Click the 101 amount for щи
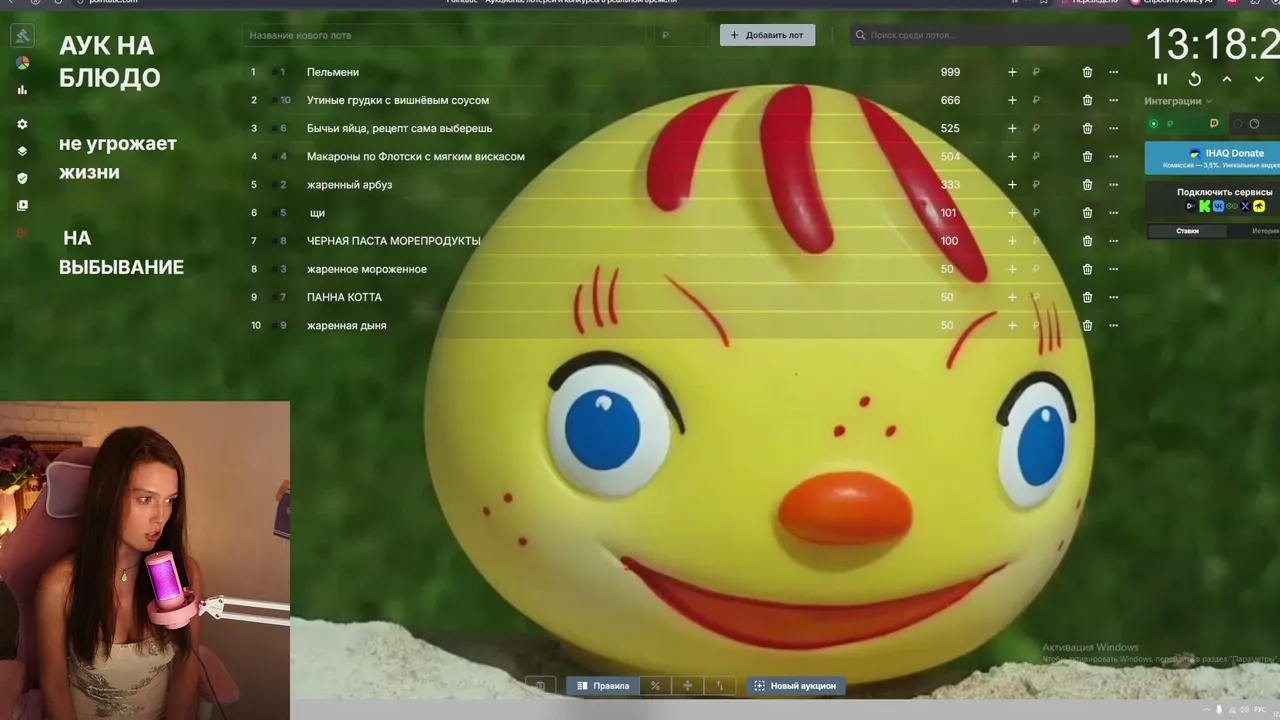 click(948, 212)
